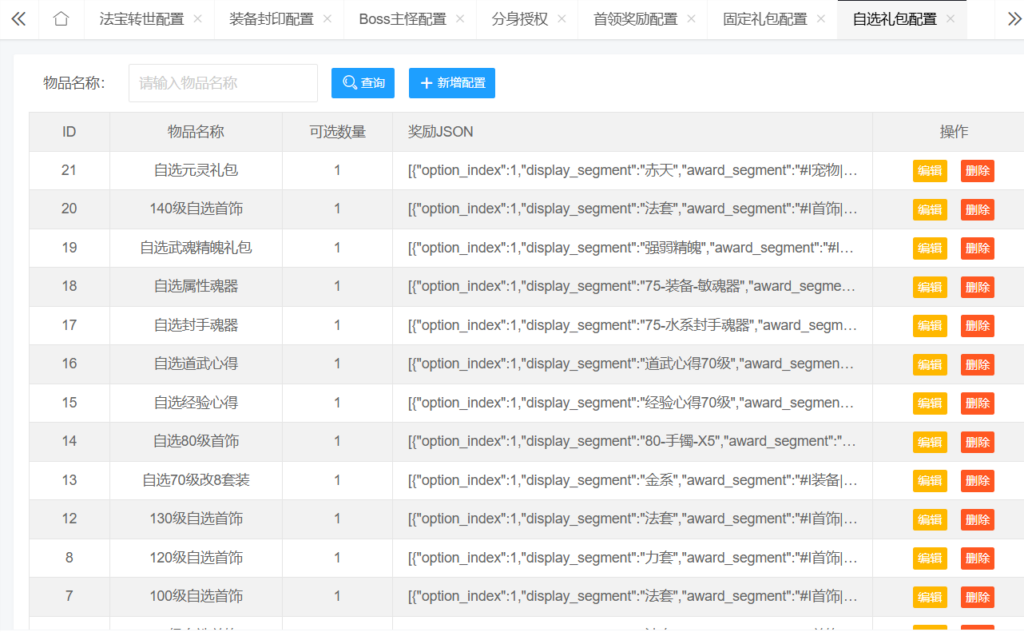The width and height of the screenshot is (1024, 632).
Task: Click the 查询 search button
Action: (x=363, y=83)
